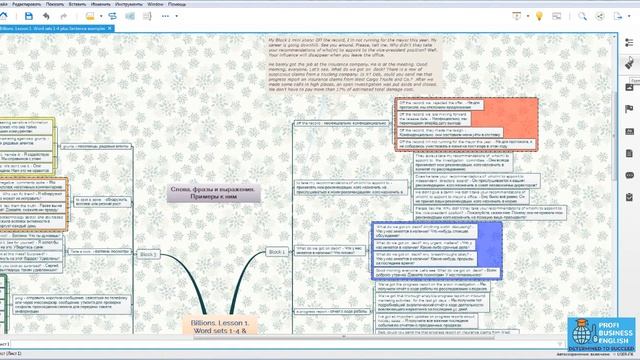
Task: Select the Block 1 topic
Action: [277, 252]
